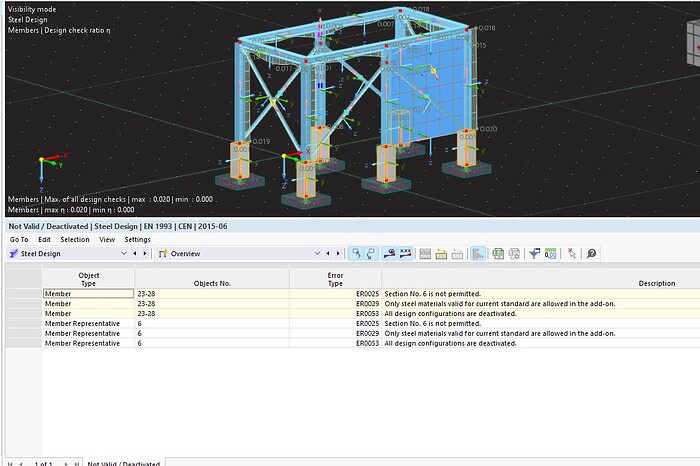Click the blue filter funnel icon
This screenshot has width=700, height=466.
pyautogui.click(x=534, y=254)
